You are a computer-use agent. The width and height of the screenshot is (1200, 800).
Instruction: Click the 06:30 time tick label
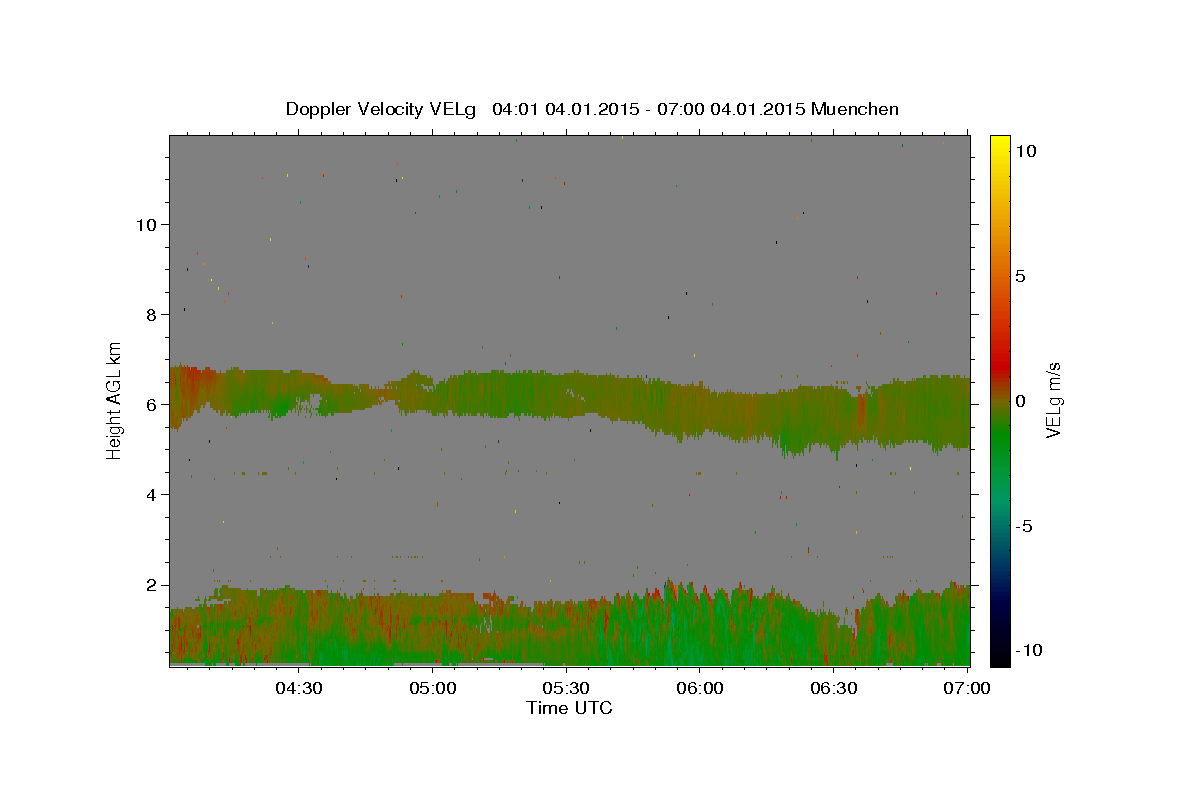(x=833, y=688)
